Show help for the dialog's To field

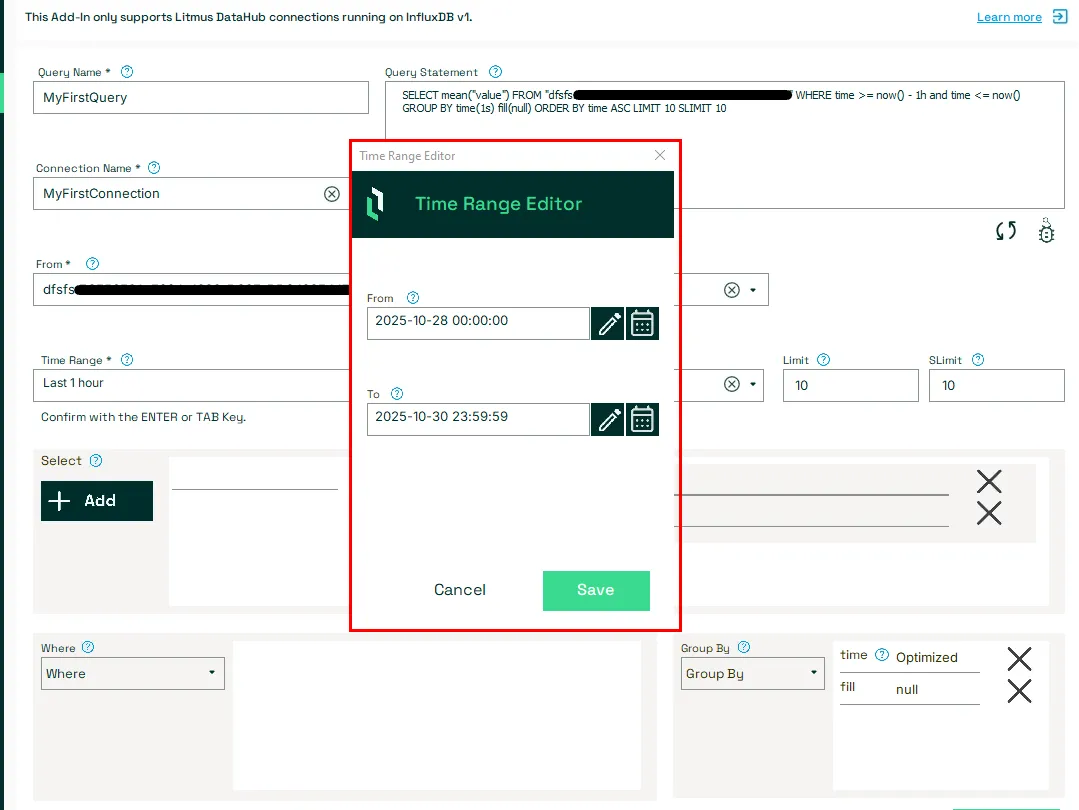tap(397, 394)
